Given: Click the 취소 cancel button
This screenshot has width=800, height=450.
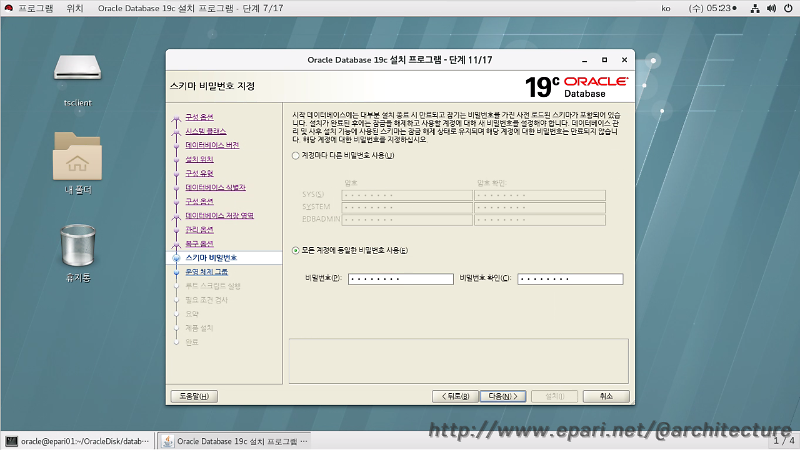Looking at the screenshot, I should (x=606, y=396).
